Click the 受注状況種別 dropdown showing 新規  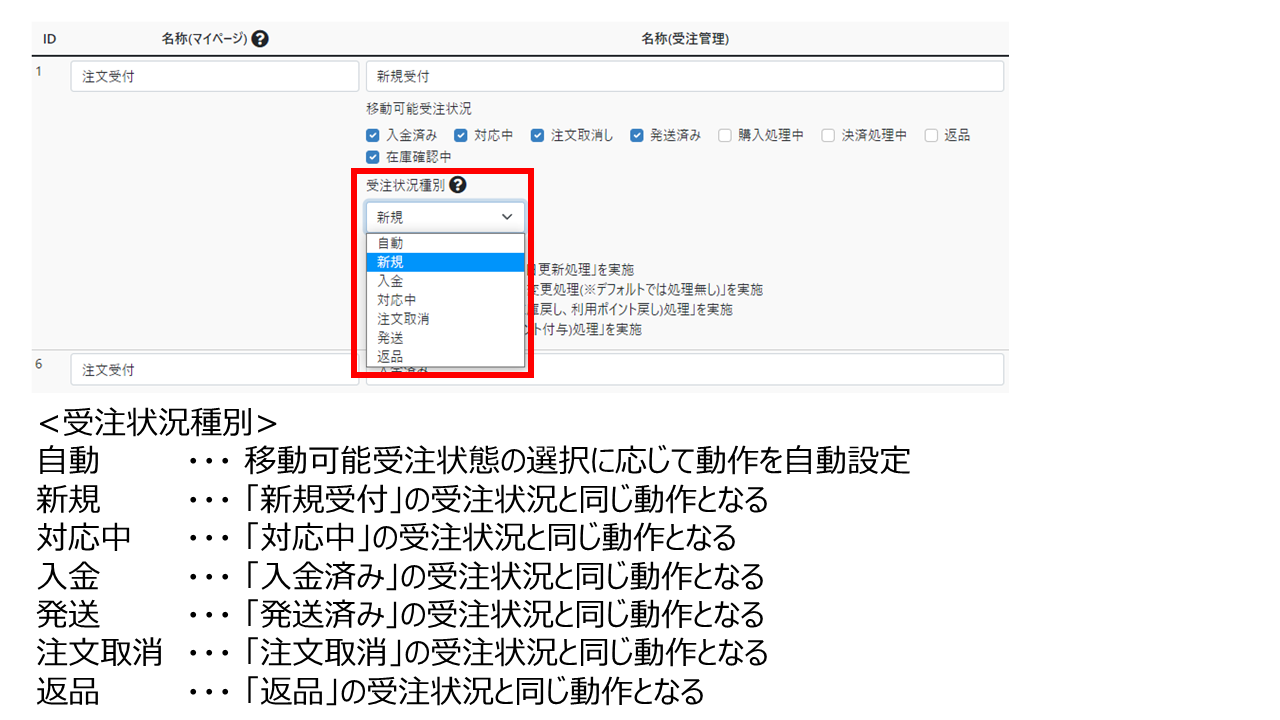click(x=445, y=216)
